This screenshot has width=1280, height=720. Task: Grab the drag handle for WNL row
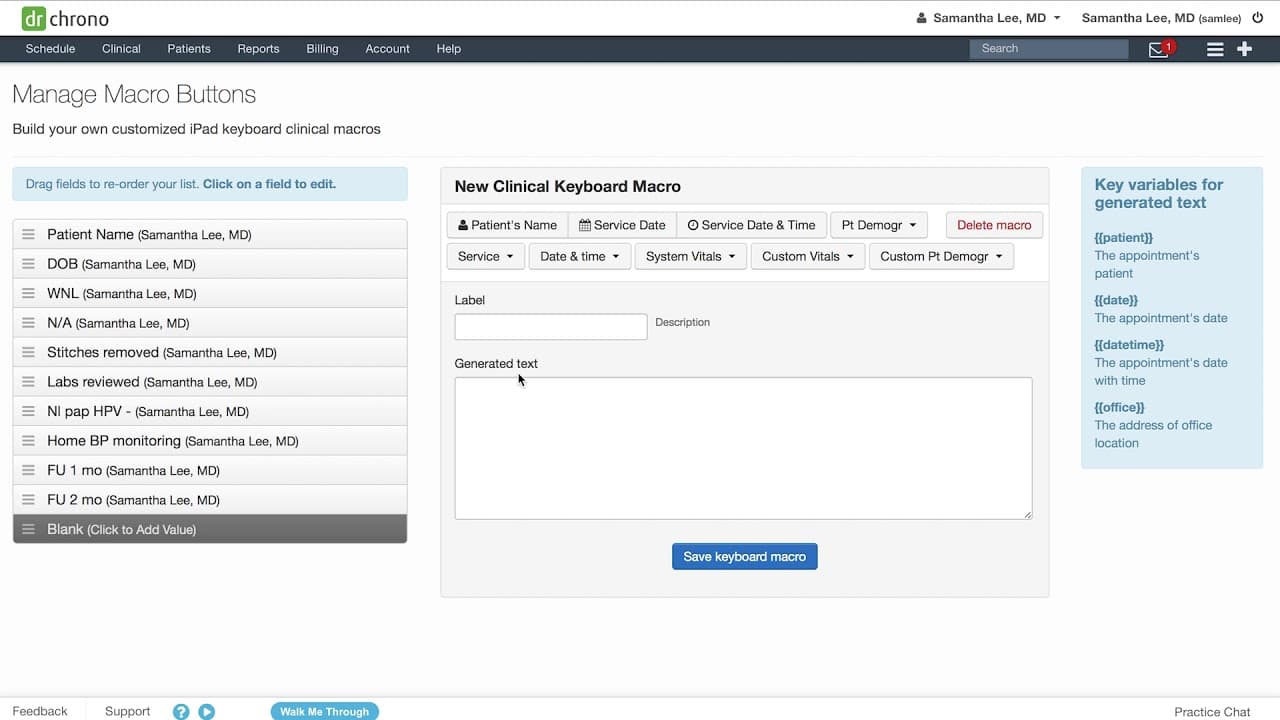click(x=28, y=294)
